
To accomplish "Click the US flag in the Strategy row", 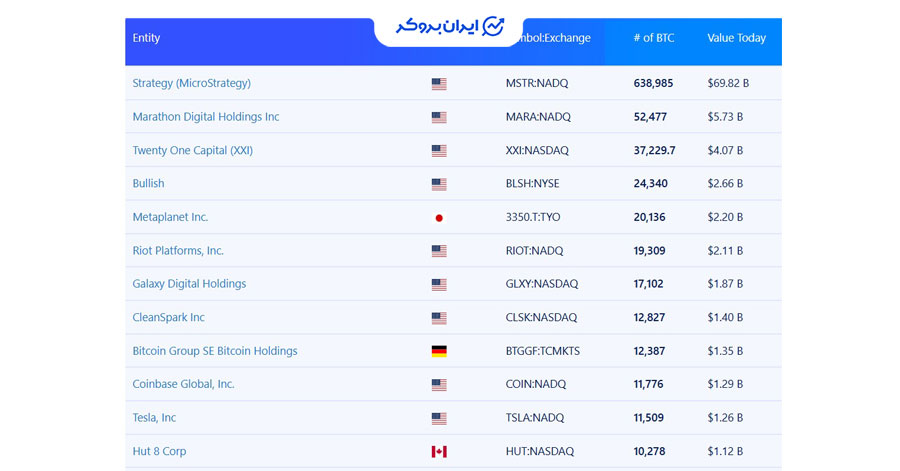I will (439, 84).
